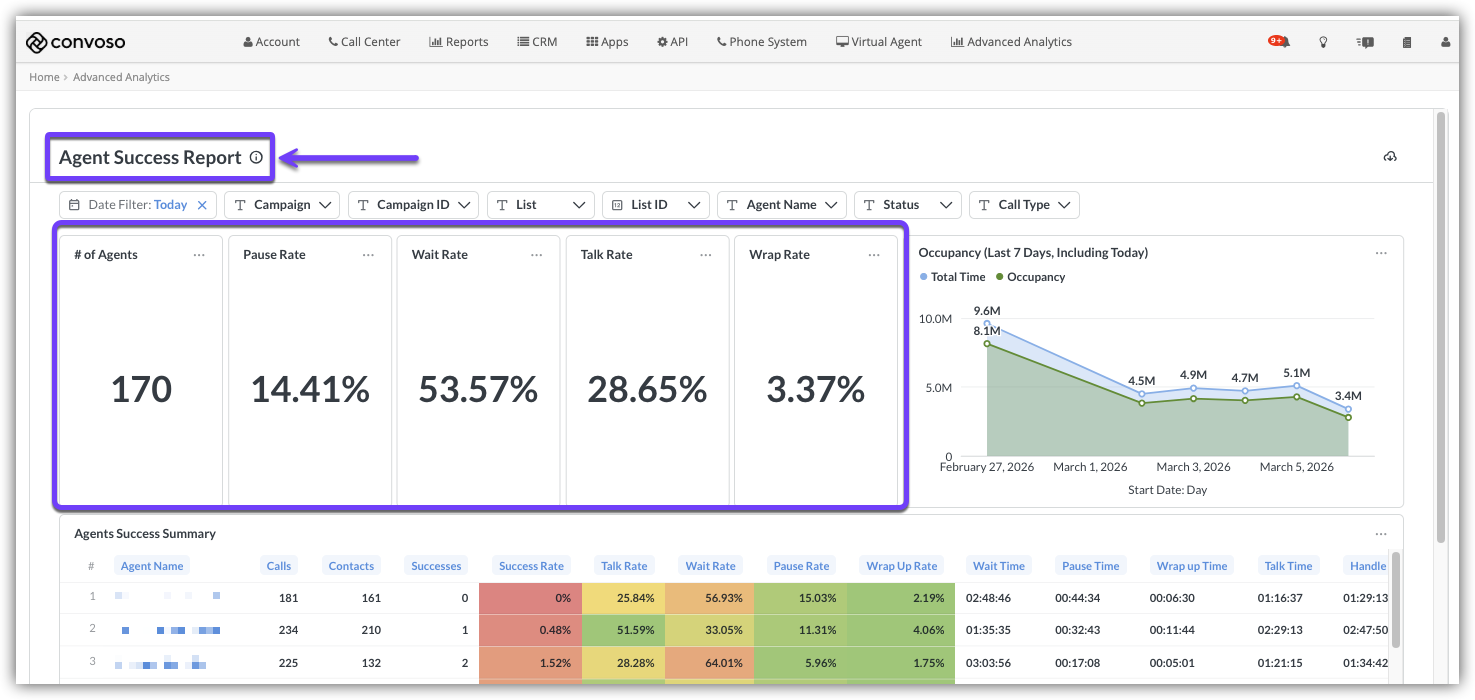
Task: Open the Occupancy chart three-dot menu
Action: coord(1381,253)
